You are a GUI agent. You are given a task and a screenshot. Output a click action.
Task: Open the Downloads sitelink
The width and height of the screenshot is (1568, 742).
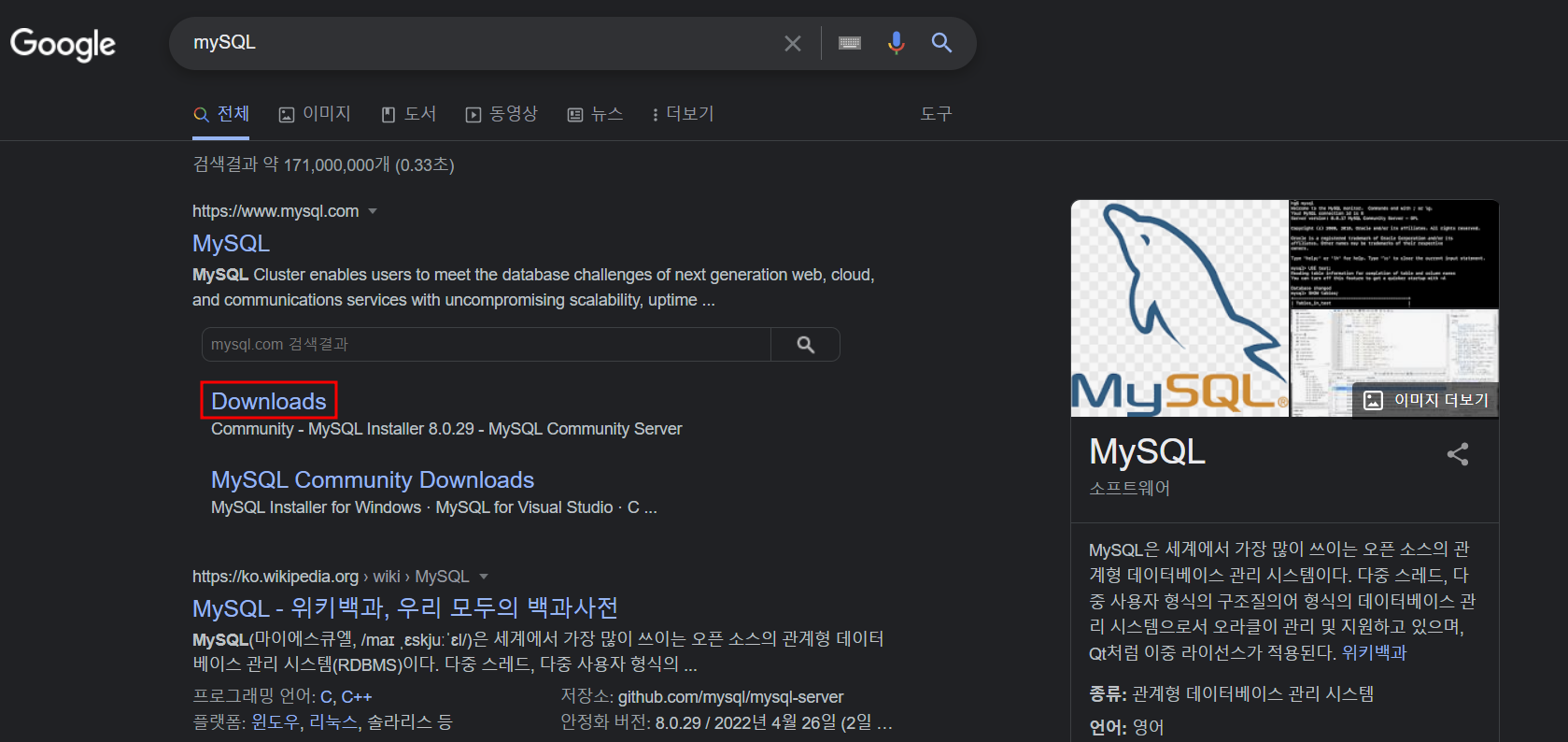pyautogui.click(x=269, y=401)
